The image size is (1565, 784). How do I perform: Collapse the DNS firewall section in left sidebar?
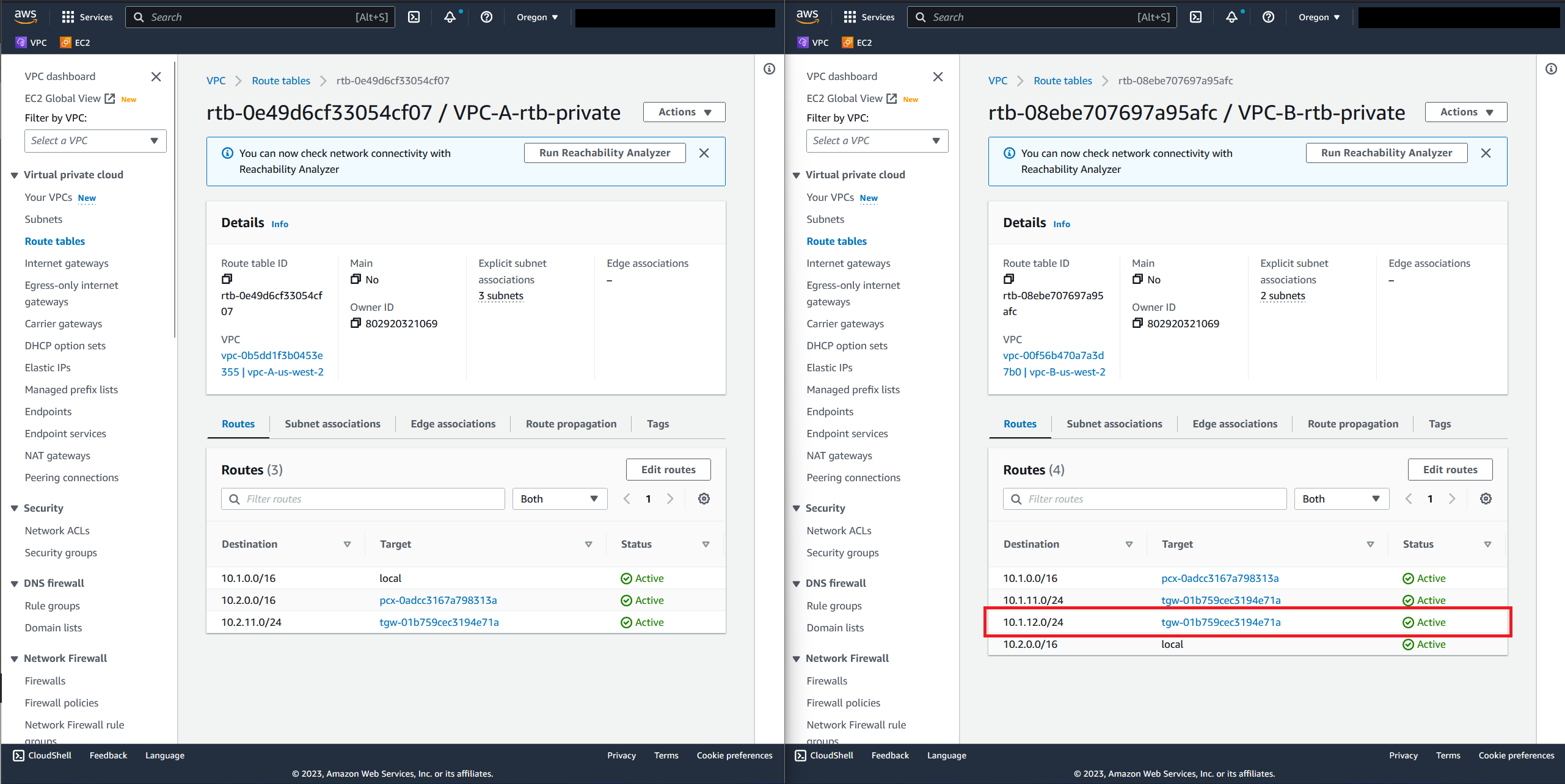pos(15,583)
